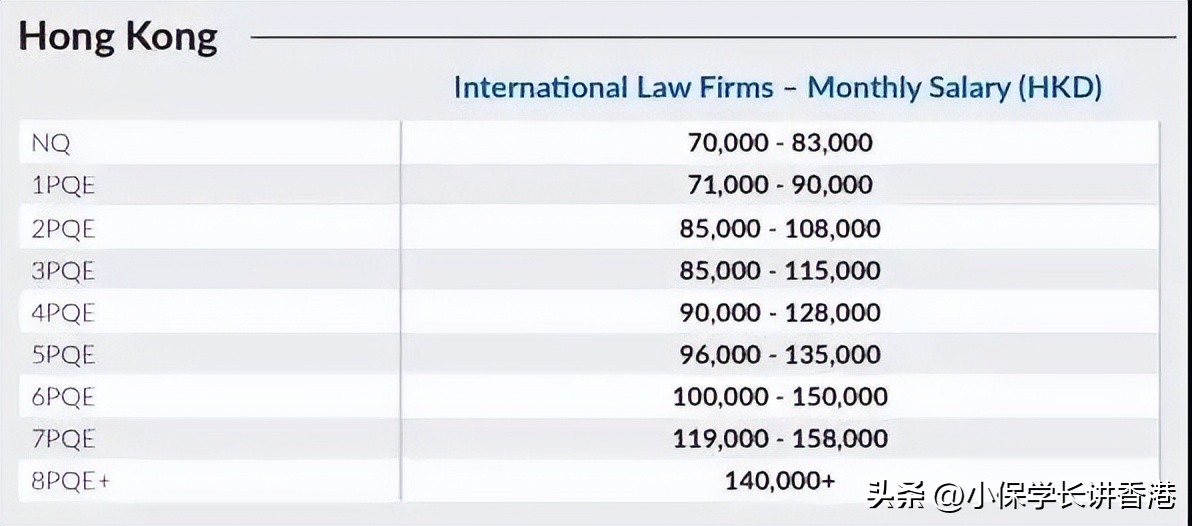
Task: Select the 4PQE row label
Action: [62, 313]
